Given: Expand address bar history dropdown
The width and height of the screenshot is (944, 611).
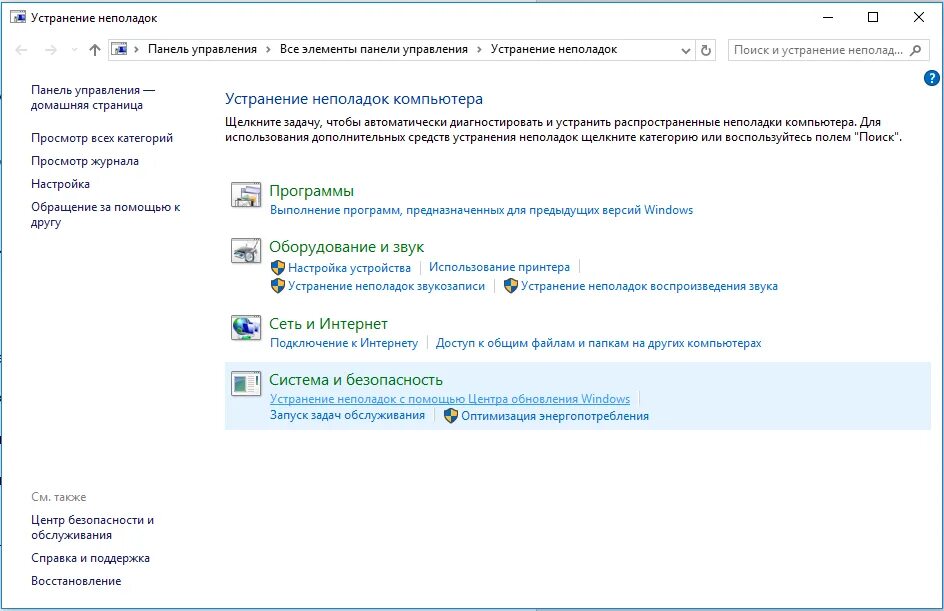Looking at the screenshot, I should point(685,51).
